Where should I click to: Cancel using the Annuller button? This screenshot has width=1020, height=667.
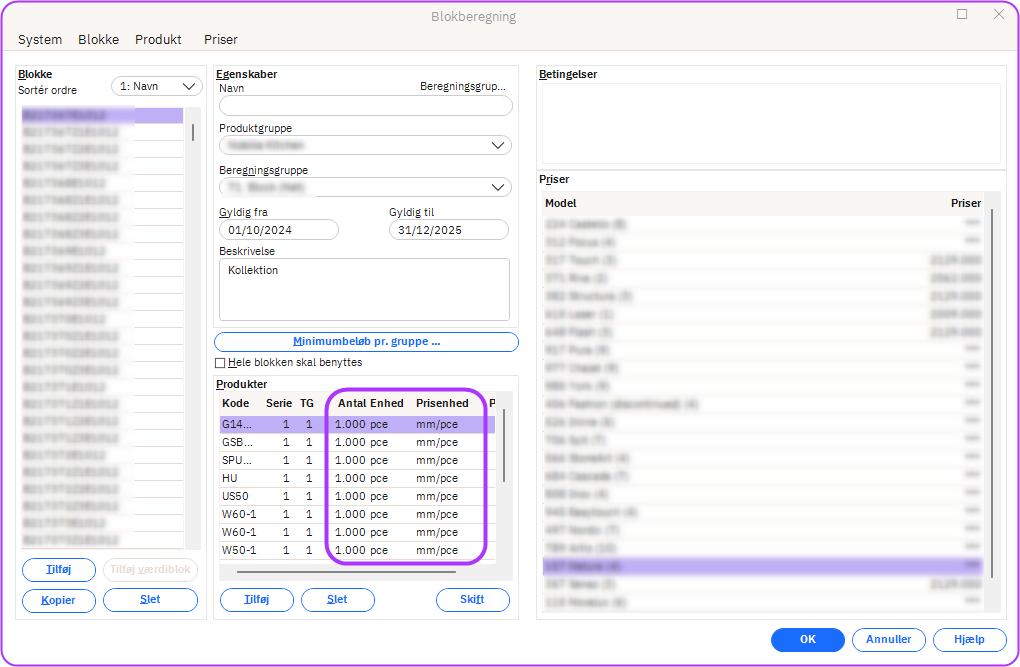coord(888,640)
